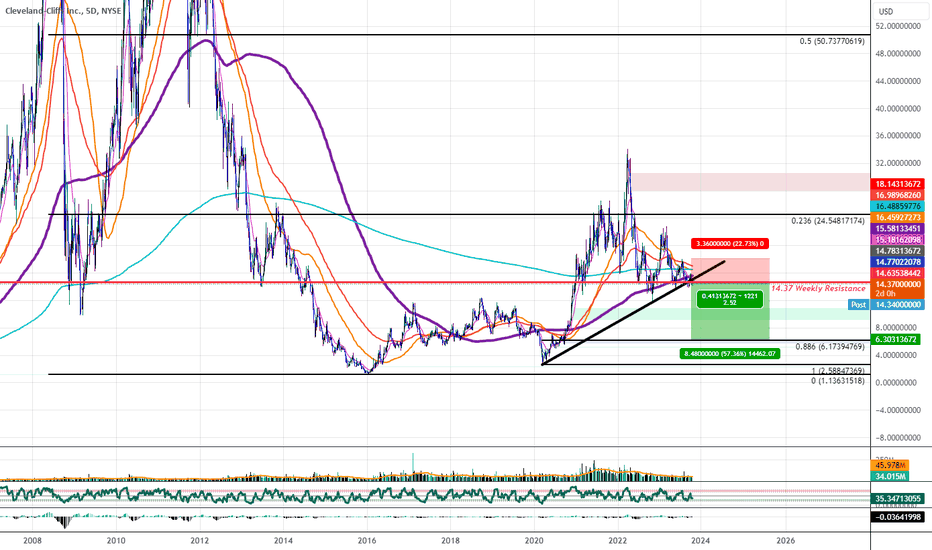Click the 36.00000000 price axis label
Image resolution: width=932 pixels, height=550 pixels.
898,136
